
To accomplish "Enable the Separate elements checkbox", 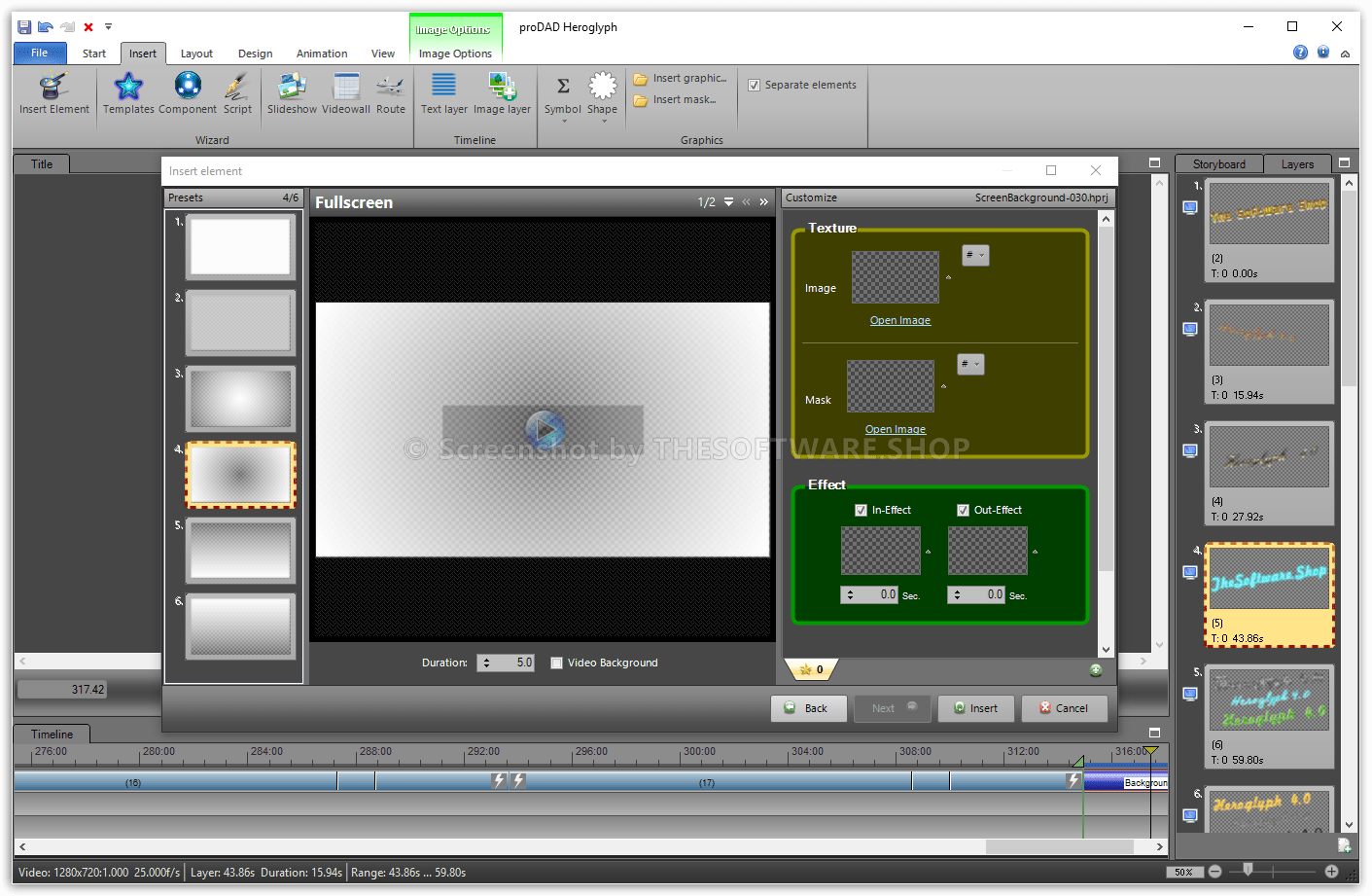I will [755, 85].
